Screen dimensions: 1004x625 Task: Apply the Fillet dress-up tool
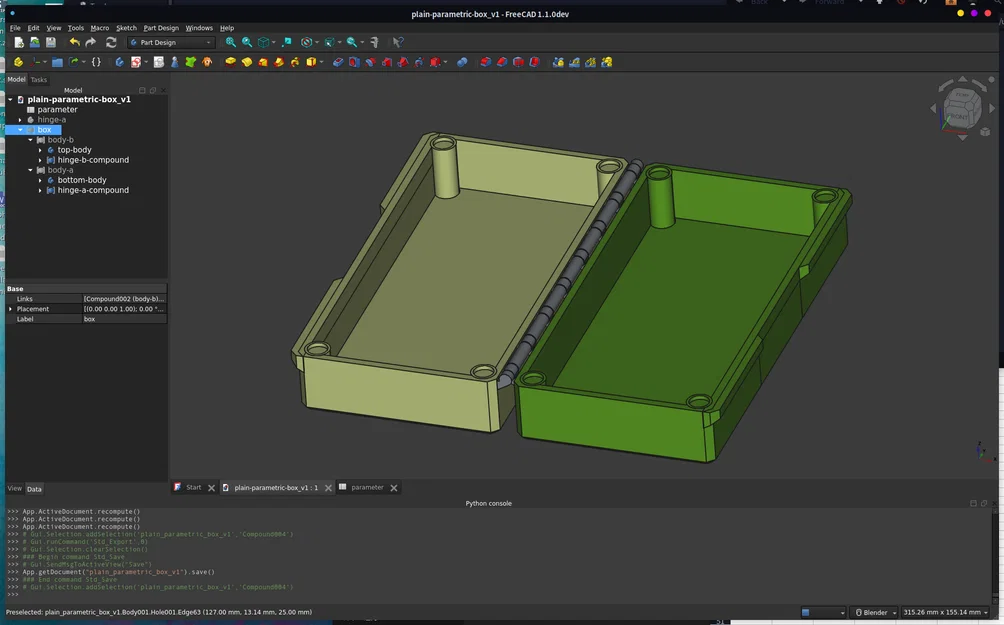(486, 62)
